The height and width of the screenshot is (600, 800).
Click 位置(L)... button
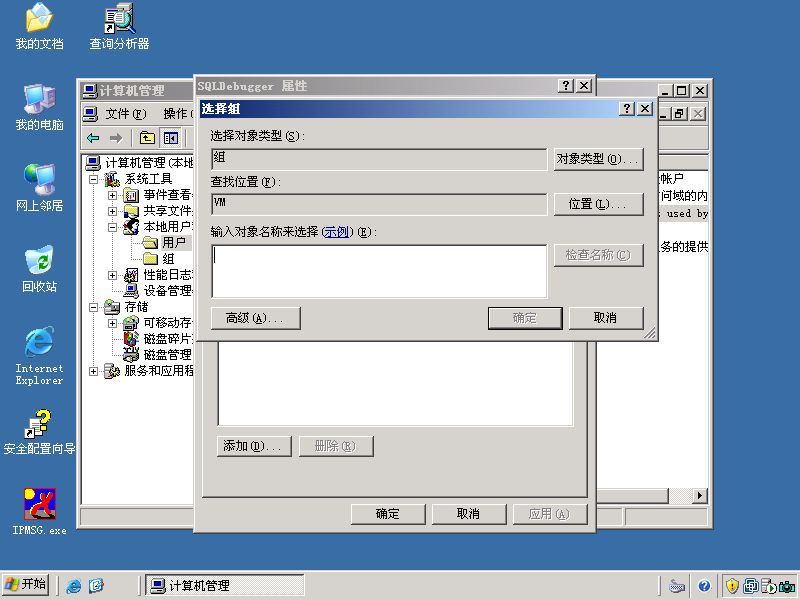click(598, 205)
